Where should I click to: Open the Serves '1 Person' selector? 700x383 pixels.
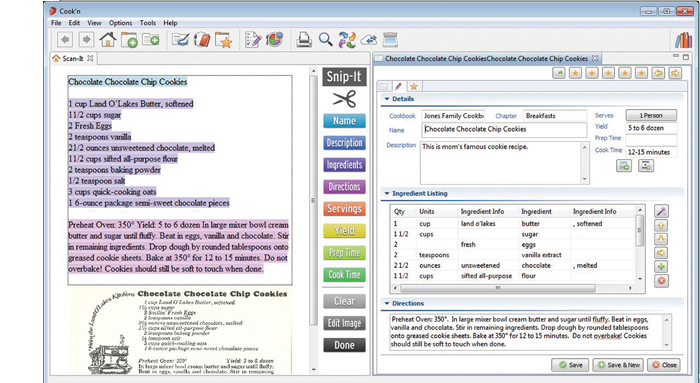pos(651,115)
